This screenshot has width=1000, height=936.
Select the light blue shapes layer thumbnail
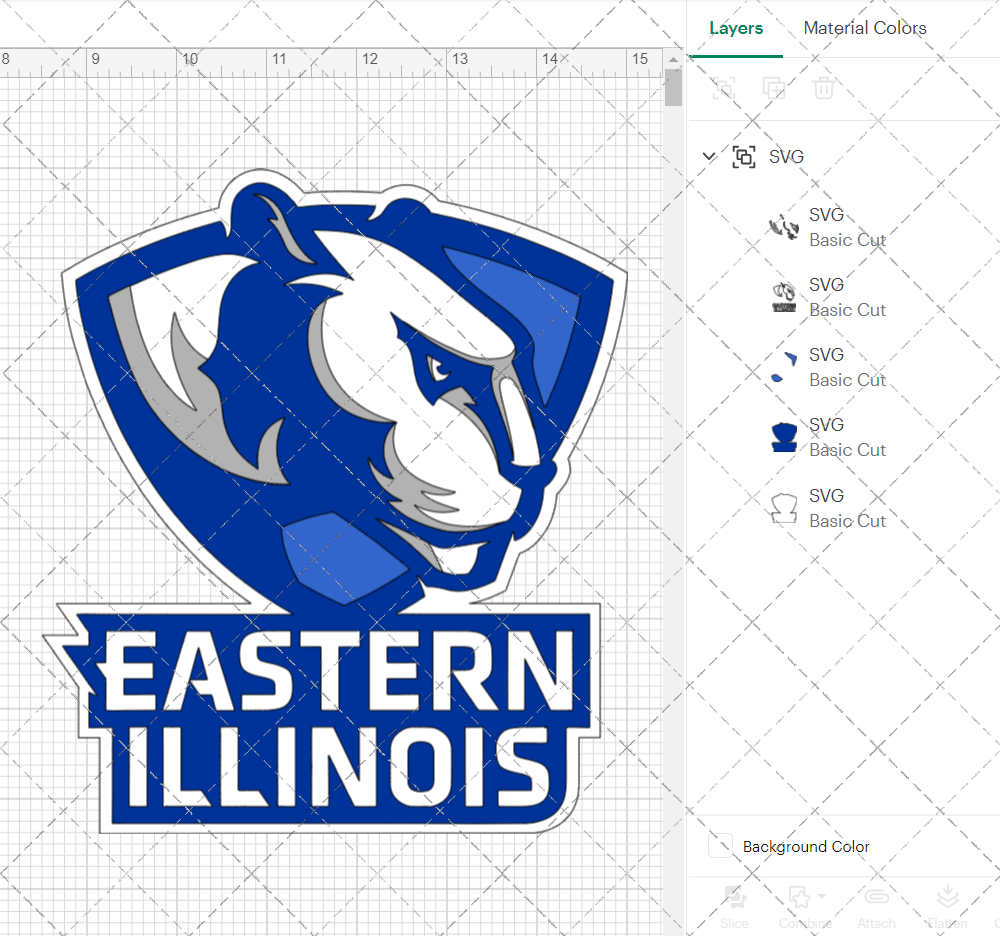point(784,367)
